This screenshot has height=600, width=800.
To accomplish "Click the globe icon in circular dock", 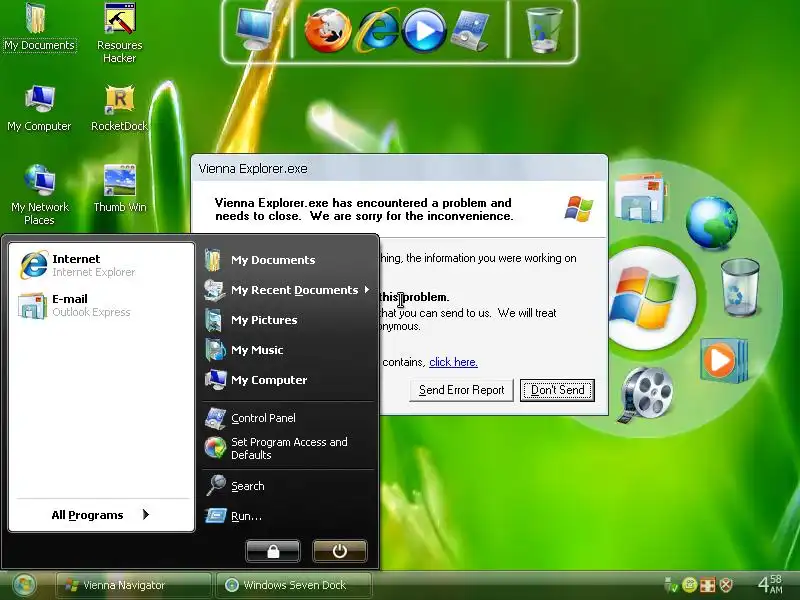I will coord(711,222).
